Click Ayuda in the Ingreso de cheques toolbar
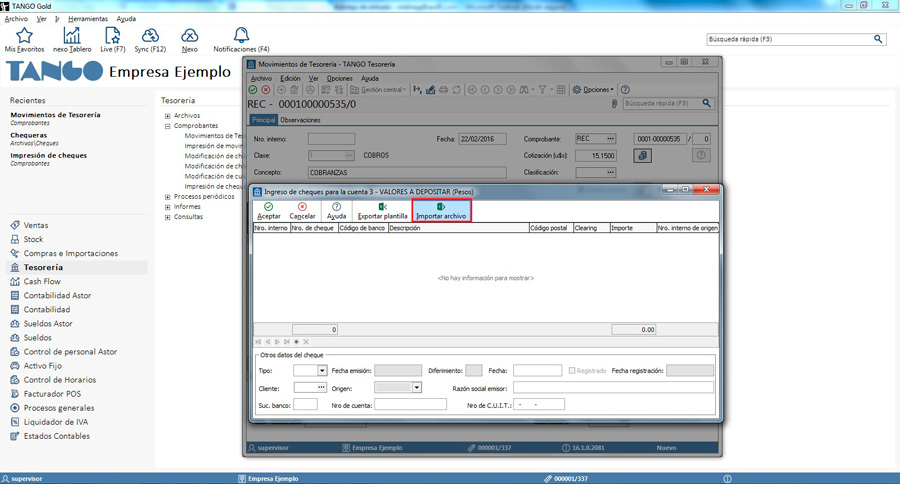This screenshot has width=900, height=484. click(x=336, y=211)
